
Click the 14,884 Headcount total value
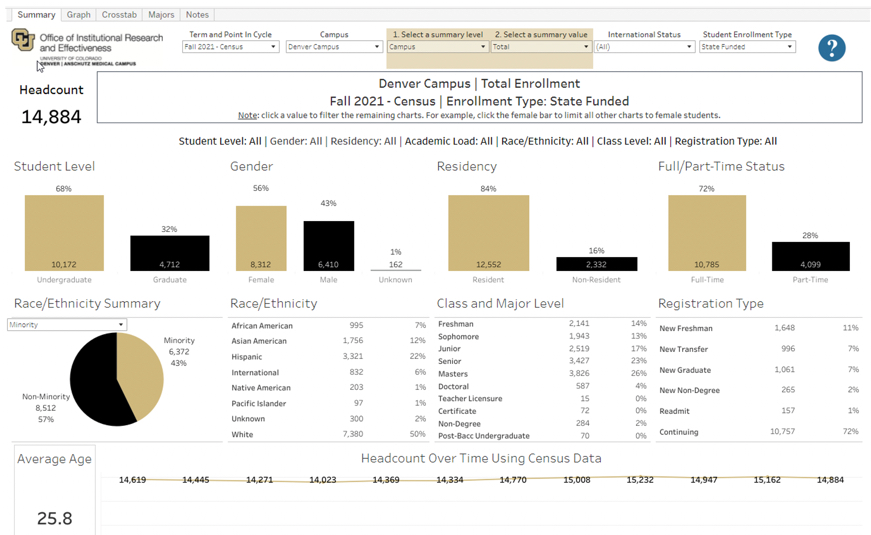click(51, 117)
